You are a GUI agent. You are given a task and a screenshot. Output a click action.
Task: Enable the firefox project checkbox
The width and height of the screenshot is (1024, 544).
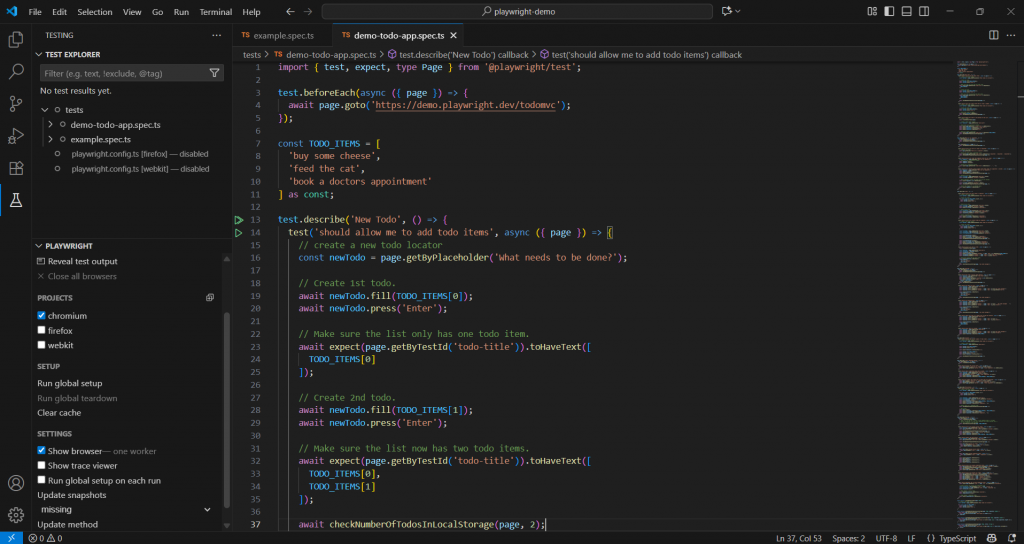tap(41, 330)
